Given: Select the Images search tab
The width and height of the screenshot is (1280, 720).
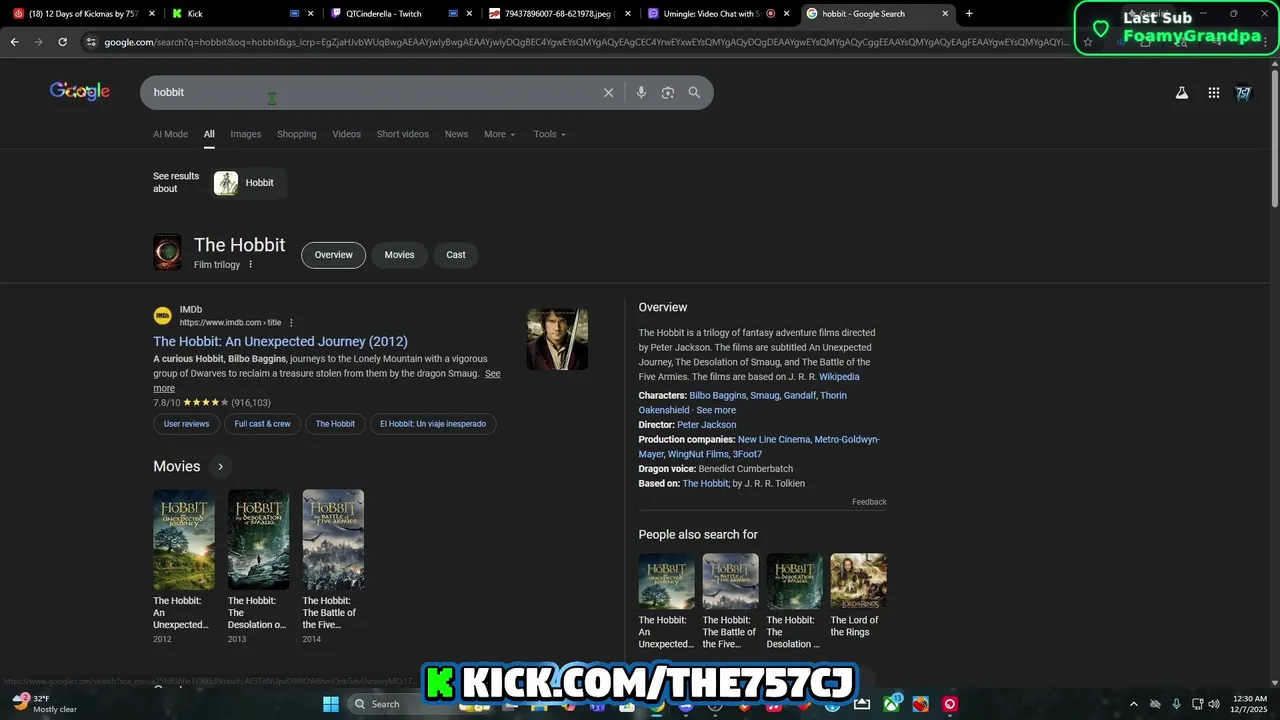Looking at the screenshot, I should point(245,134).
